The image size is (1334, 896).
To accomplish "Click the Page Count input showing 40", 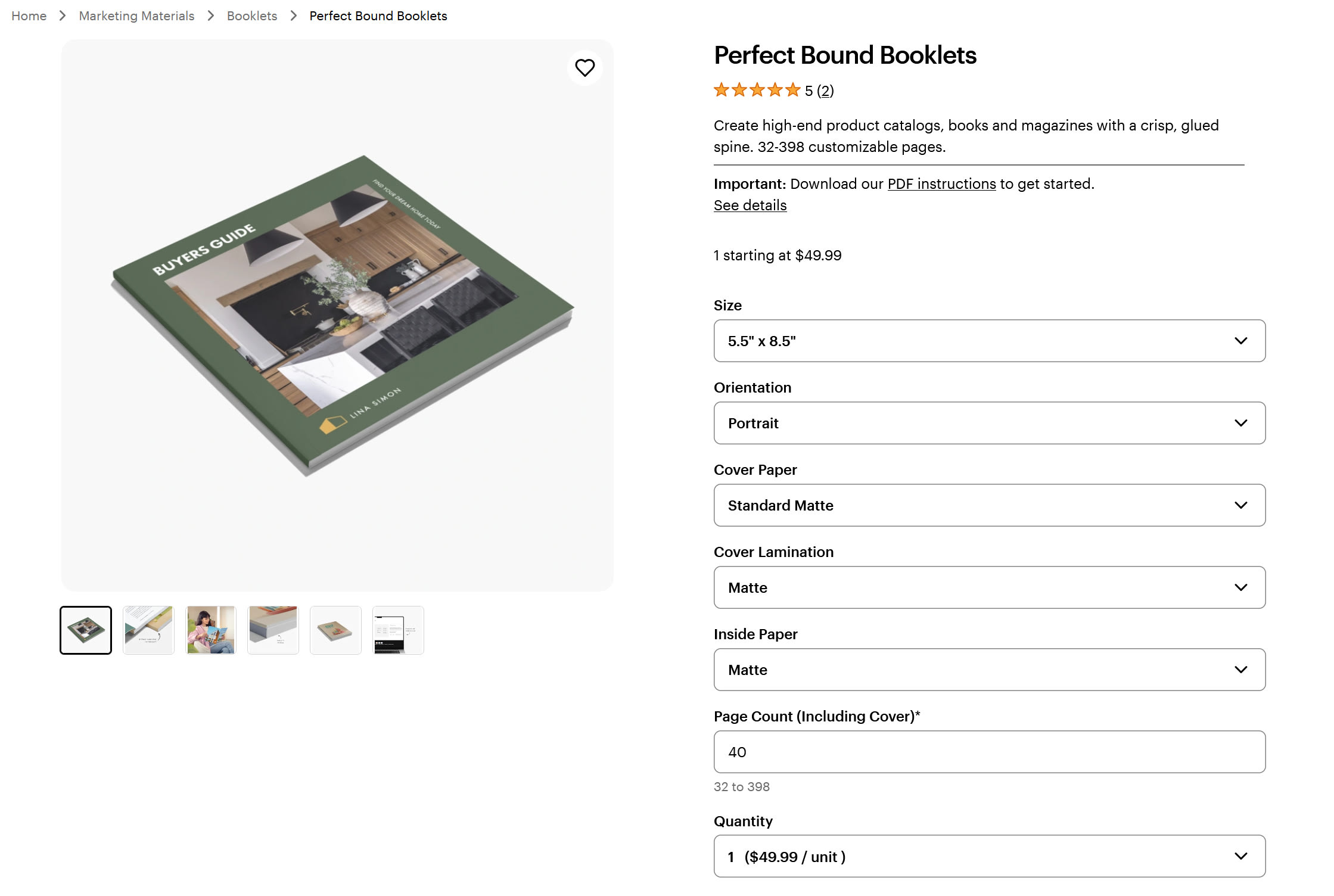I will 989,752.
